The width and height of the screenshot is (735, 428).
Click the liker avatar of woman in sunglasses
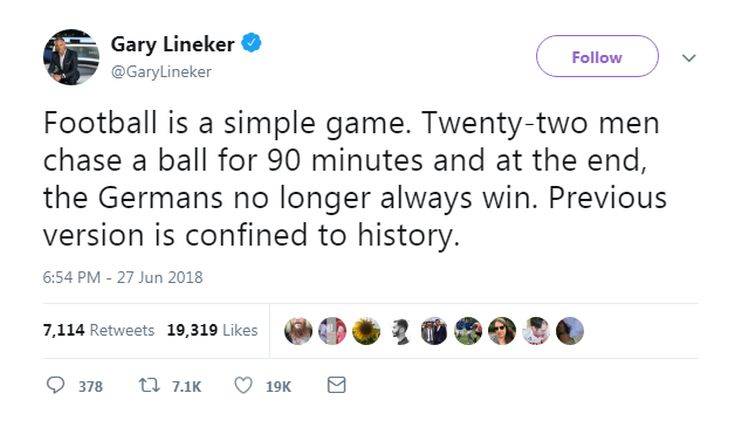(502, 331)
